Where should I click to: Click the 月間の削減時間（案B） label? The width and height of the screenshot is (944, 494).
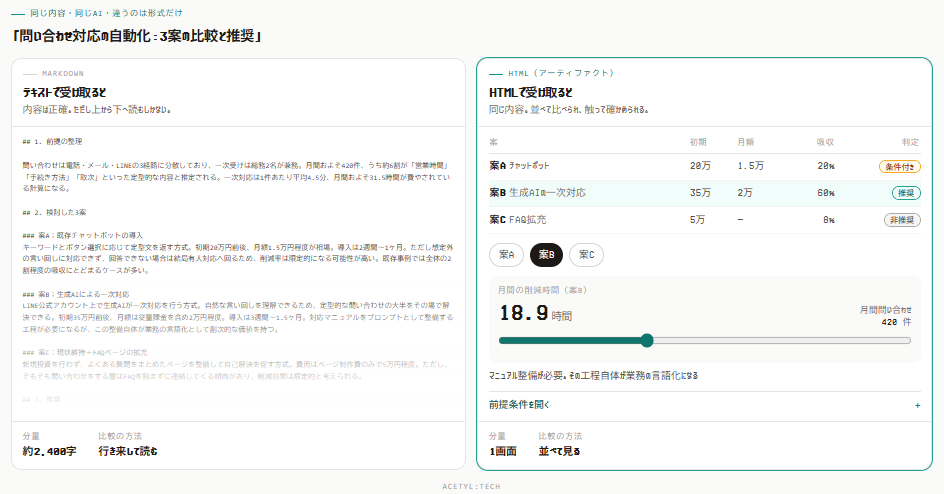tap(542, 290)
